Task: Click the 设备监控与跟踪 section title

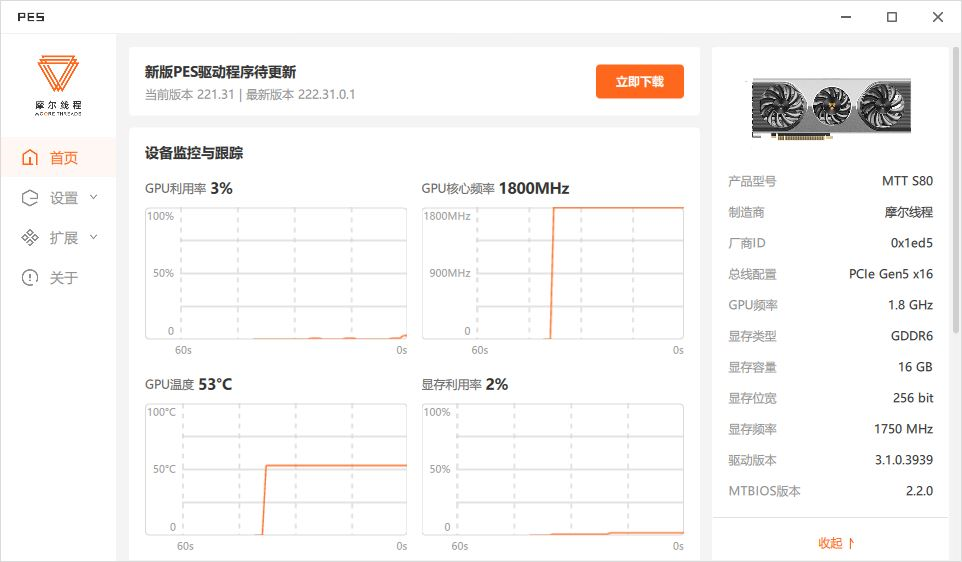Action: [x=194, y=153]
